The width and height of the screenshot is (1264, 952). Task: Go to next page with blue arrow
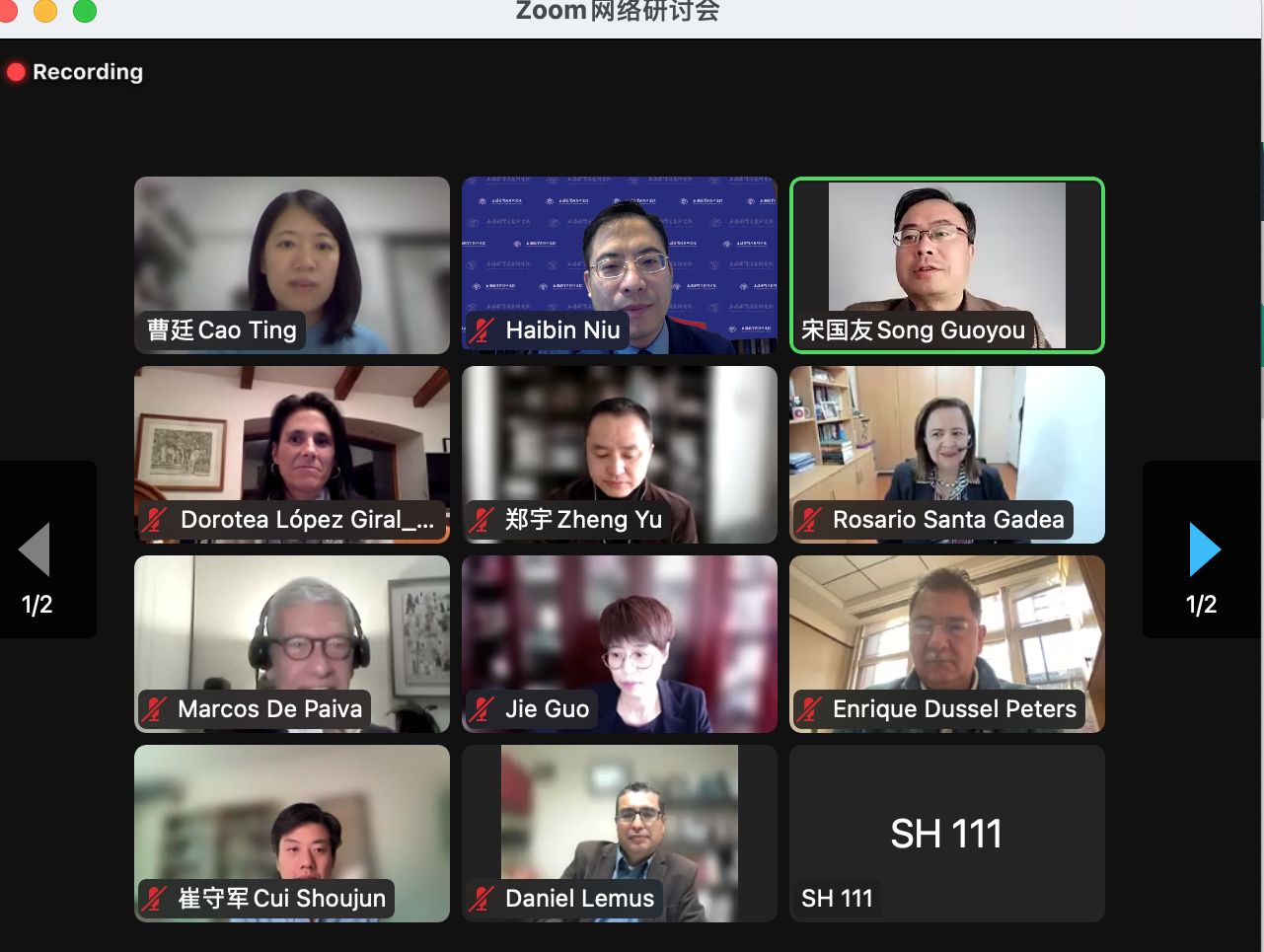pyautogui.click(x=1205, y=549)
